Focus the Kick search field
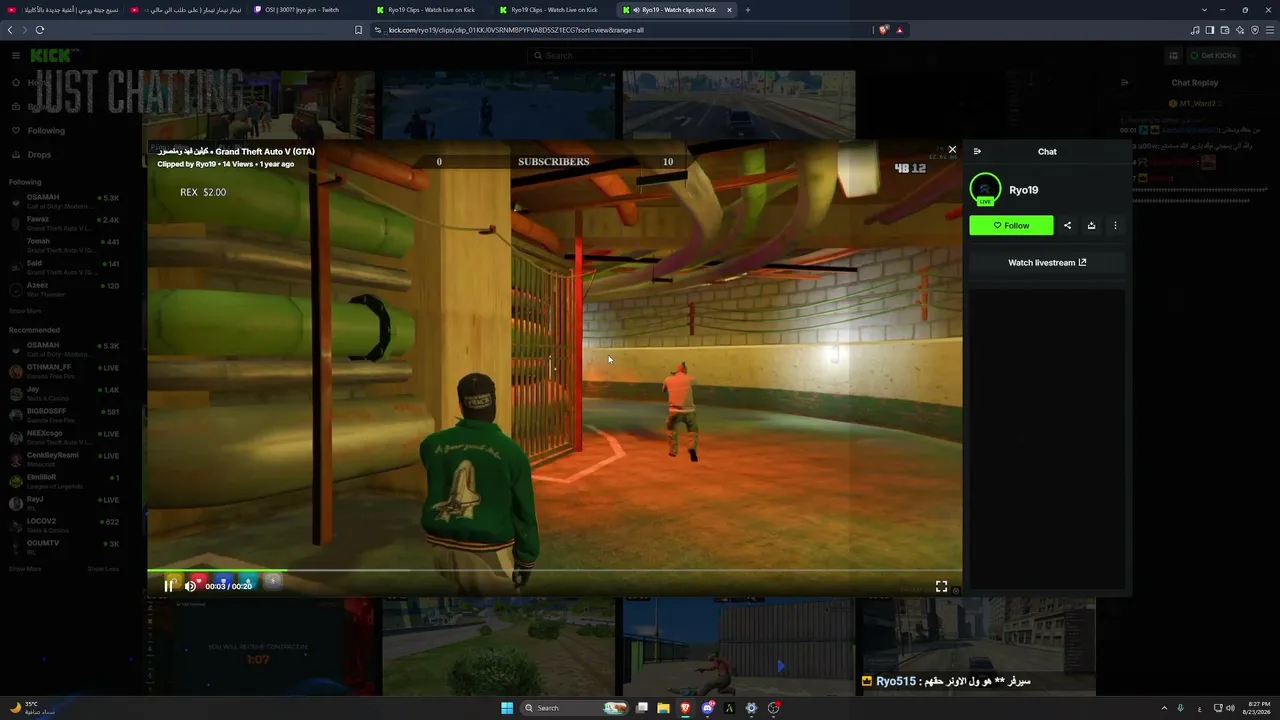 [640, 56]
